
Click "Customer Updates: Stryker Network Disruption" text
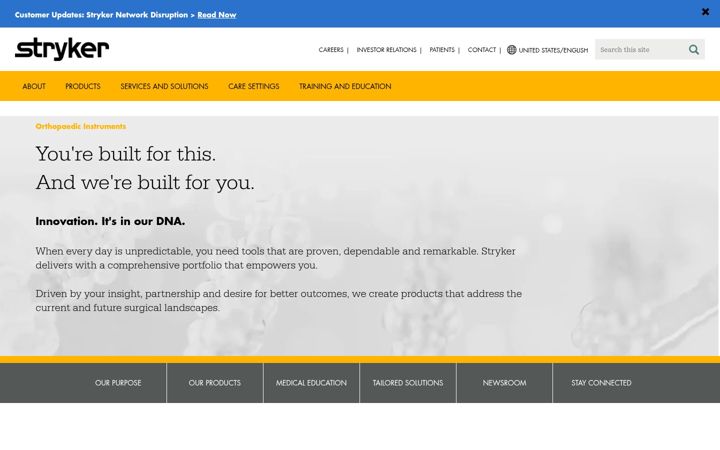[x=101, y=15]
